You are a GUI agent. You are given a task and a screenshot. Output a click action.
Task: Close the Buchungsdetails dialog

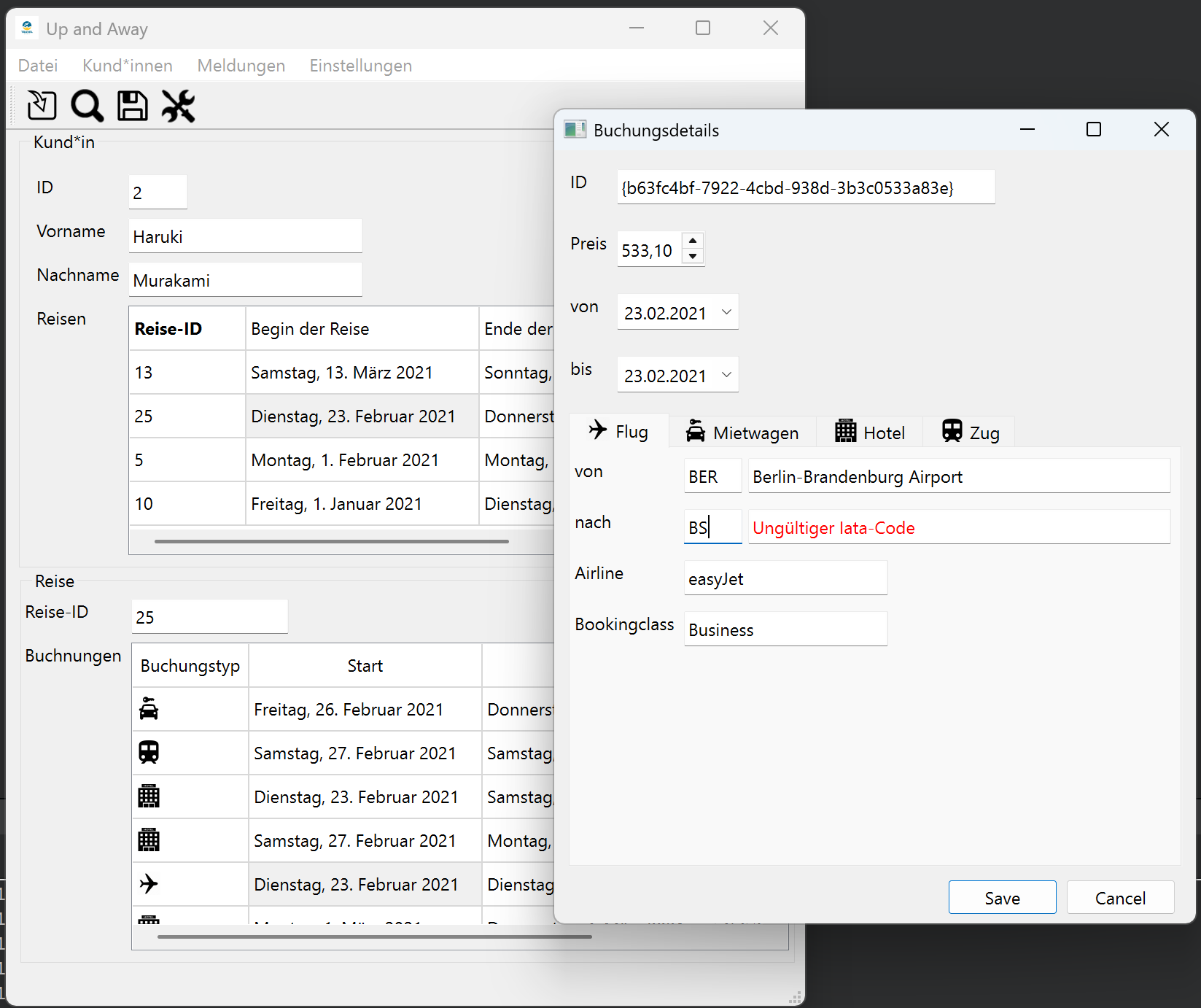pos(1161,129)
